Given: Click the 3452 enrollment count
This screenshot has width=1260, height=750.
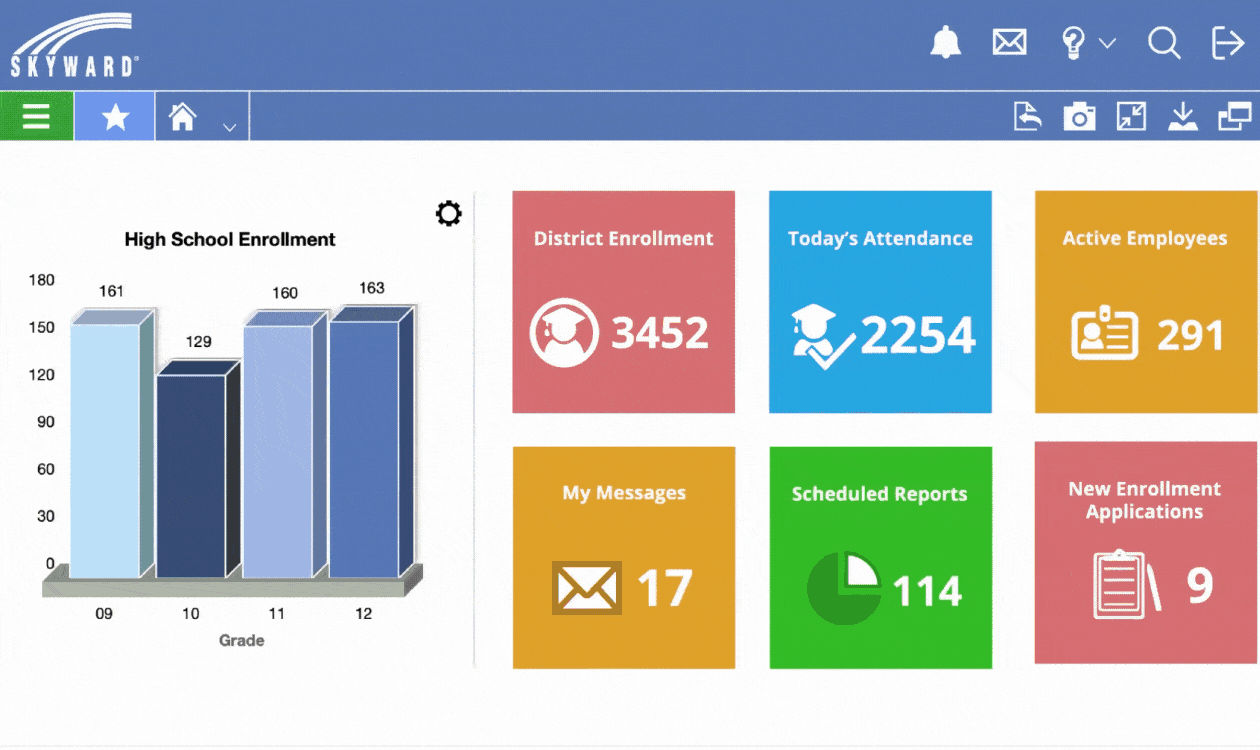Looking at the screenshot, I should click(x=660, y=333).
